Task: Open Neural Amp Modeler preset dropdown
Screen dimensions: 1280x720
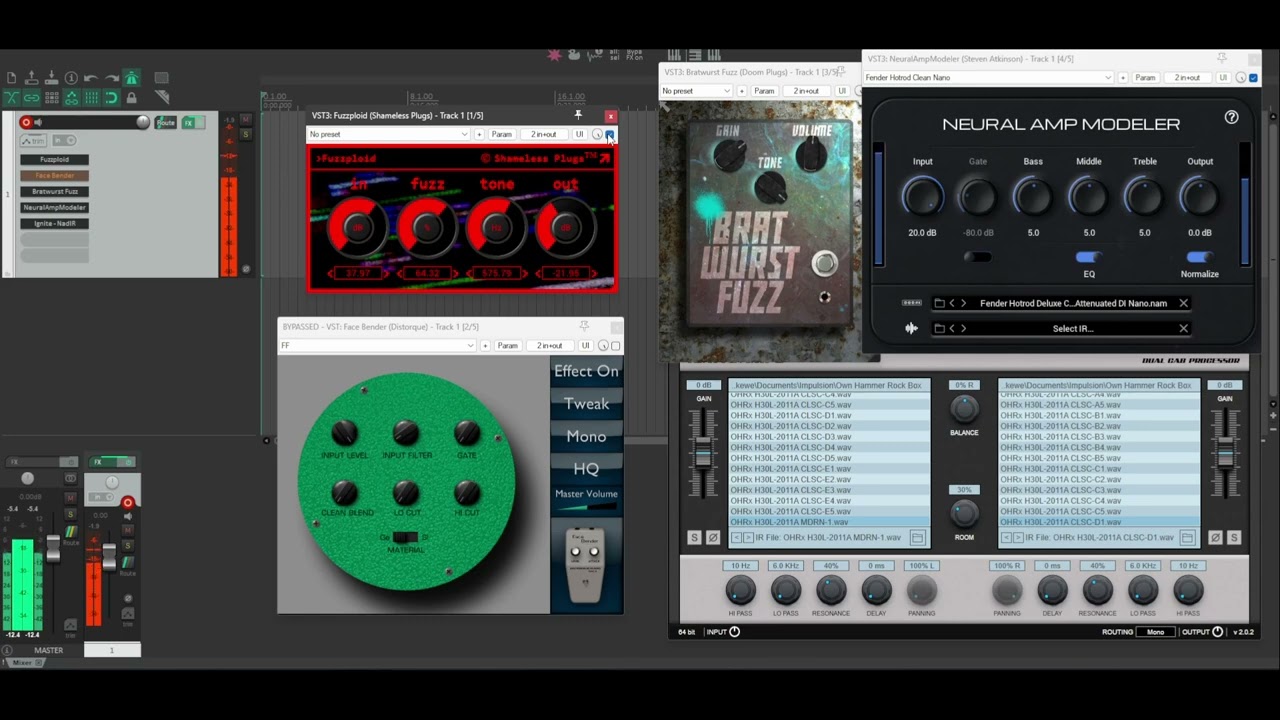Action: click(x=988, y=77)
